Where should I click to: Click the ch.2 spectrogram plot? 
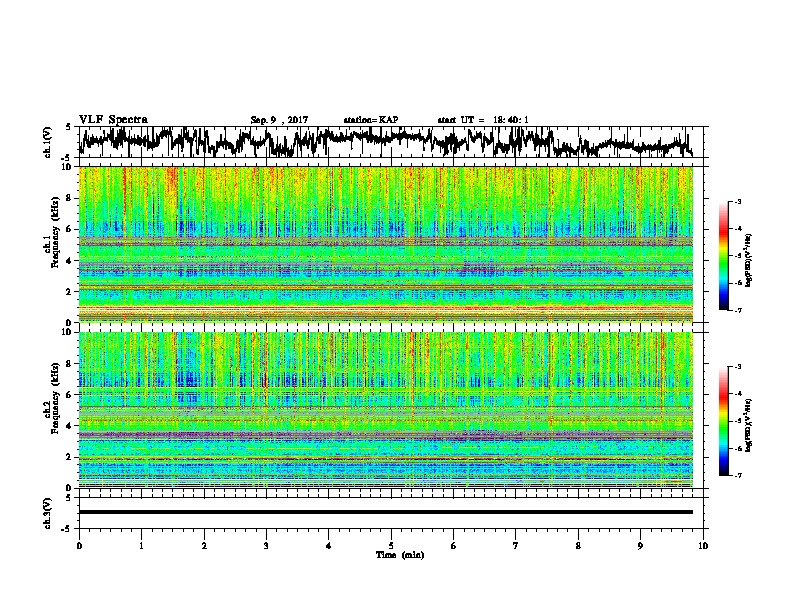[x=386, y=410]
